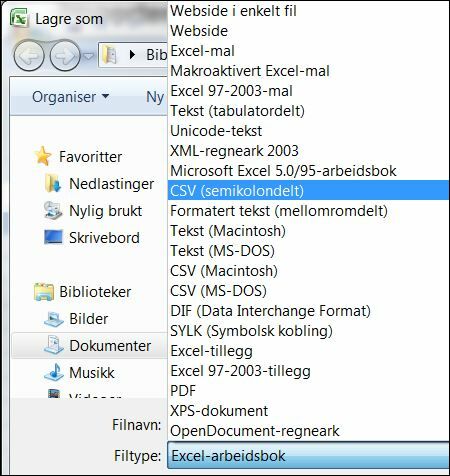Click the Bilder library icon

(x=53, y=319)
